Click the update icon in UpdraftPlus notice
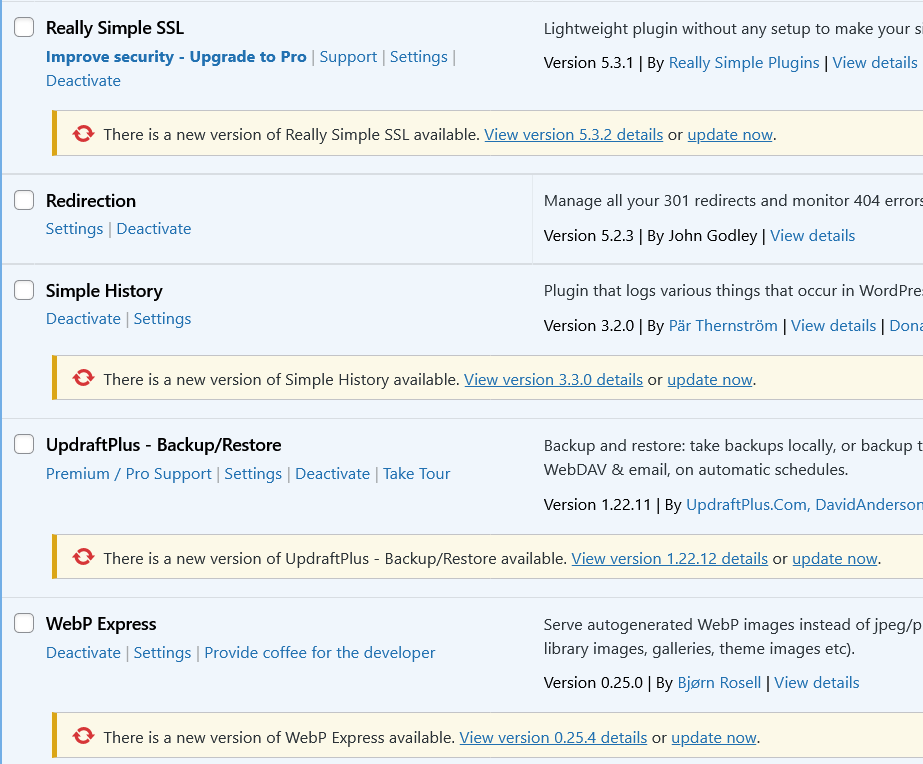The image size is (923, 764). [x=84, y=557]
